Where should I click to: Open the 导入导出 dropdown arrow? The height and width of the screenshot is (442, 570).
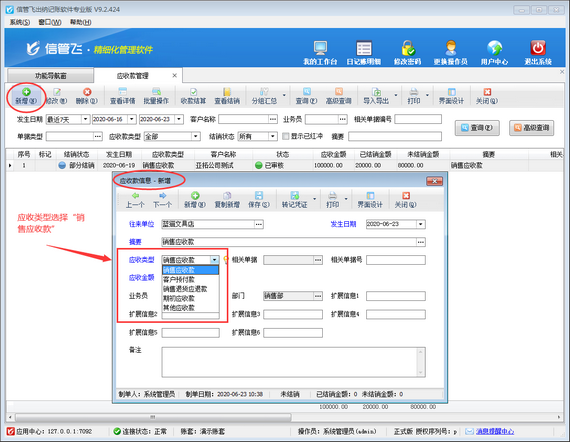point(396,96)
